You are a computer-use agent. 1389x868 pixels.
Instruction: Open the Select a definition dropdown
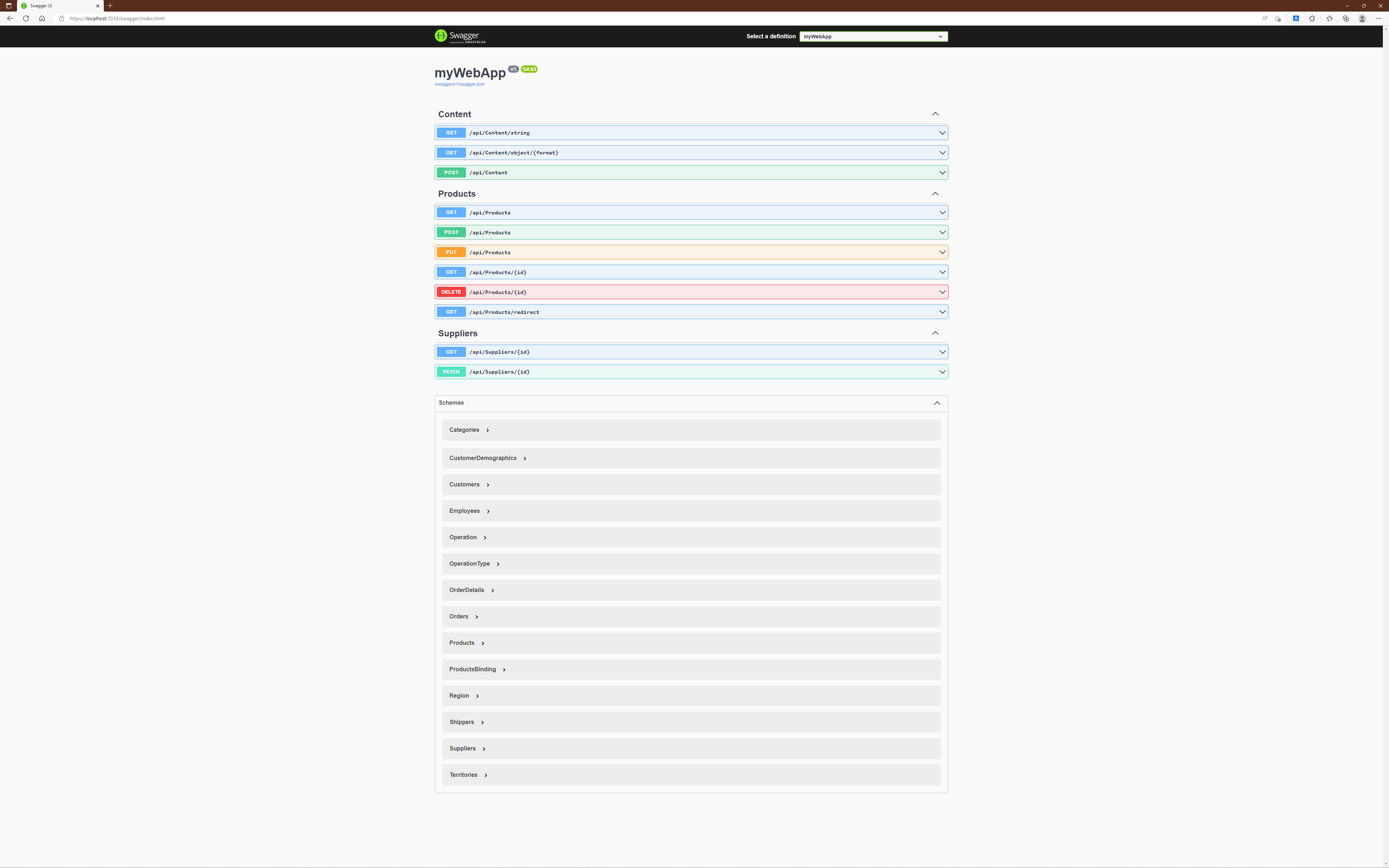[x=873, y=36]
